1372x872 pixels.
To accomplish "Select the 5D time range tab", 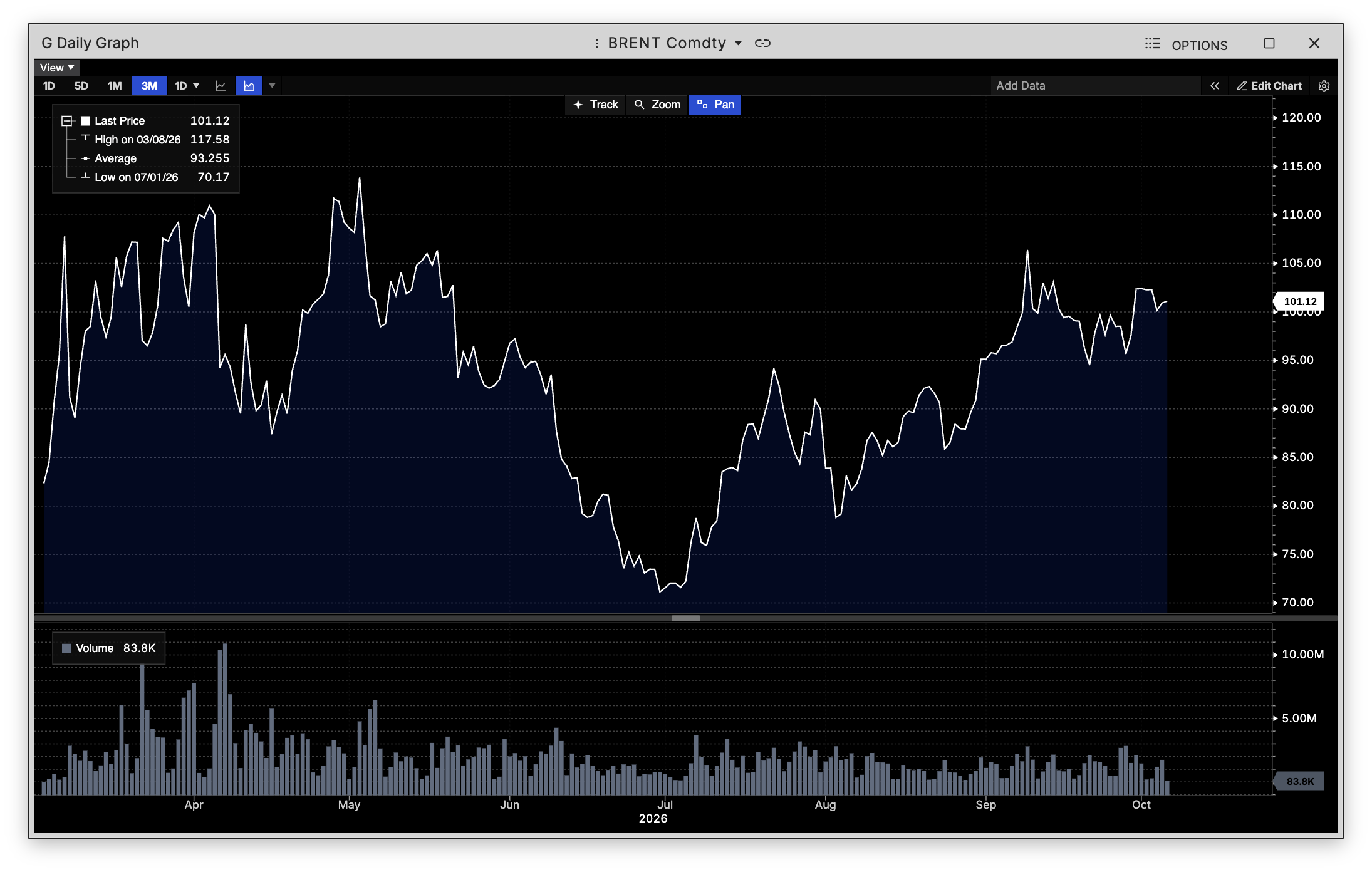I will (81, 86).
